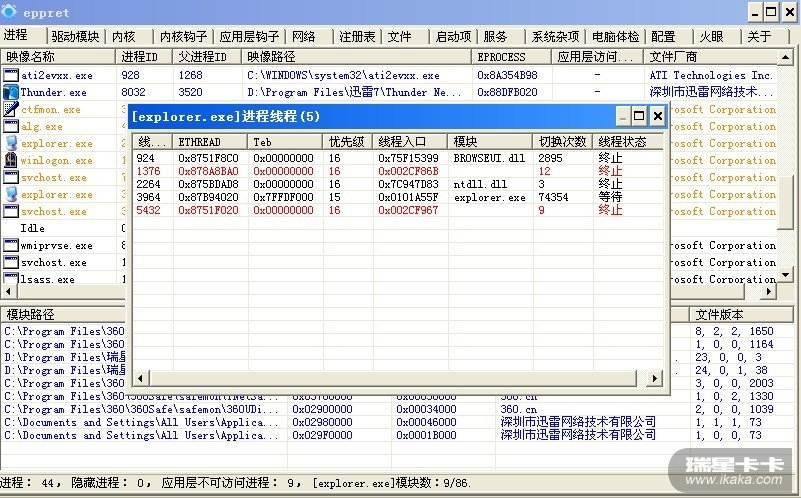Click file version 8, 2, 2, 1650
Screen dimensions: 801x498
point(734,331)
